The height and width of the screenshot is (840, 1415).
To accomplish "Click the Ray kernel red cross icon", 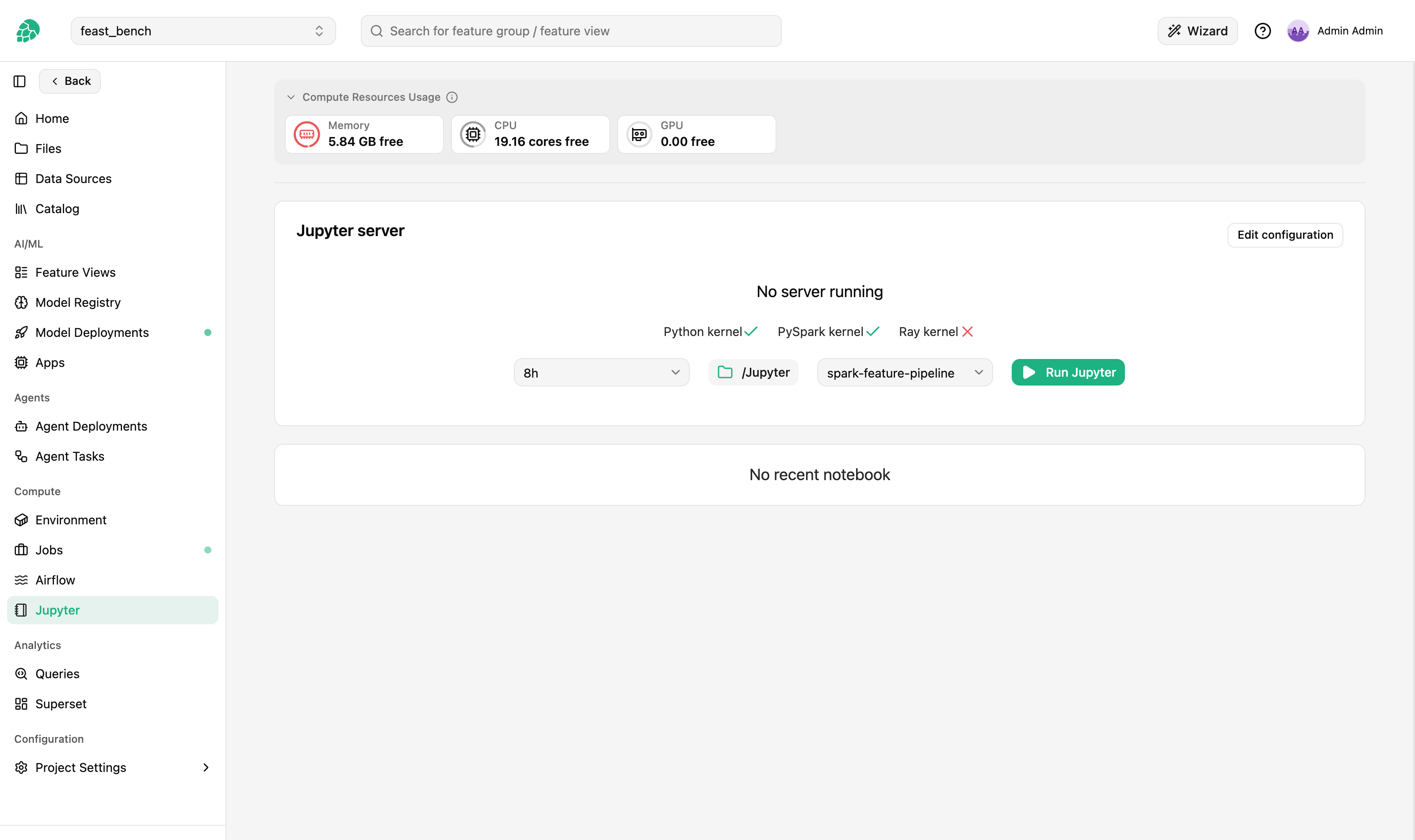I will (968, 332).
